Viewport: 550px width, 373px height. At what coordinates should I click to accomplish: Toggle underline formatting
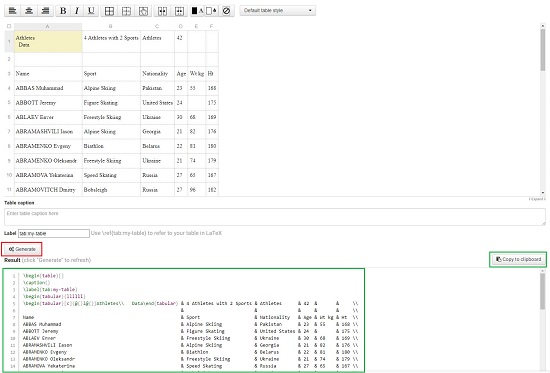(91, 11)
